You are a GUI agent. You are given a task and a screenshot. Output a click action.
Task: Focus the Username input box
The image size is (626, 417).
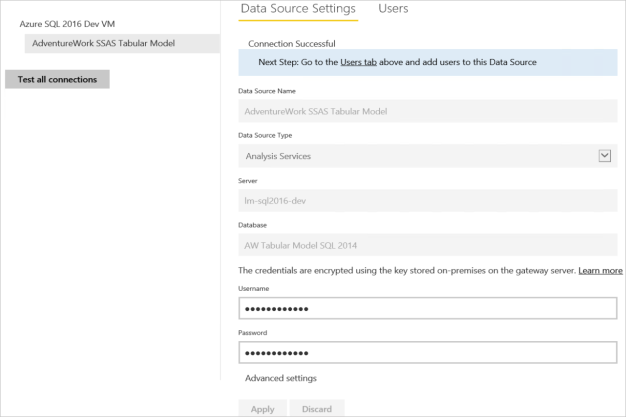tap(428, 307)
